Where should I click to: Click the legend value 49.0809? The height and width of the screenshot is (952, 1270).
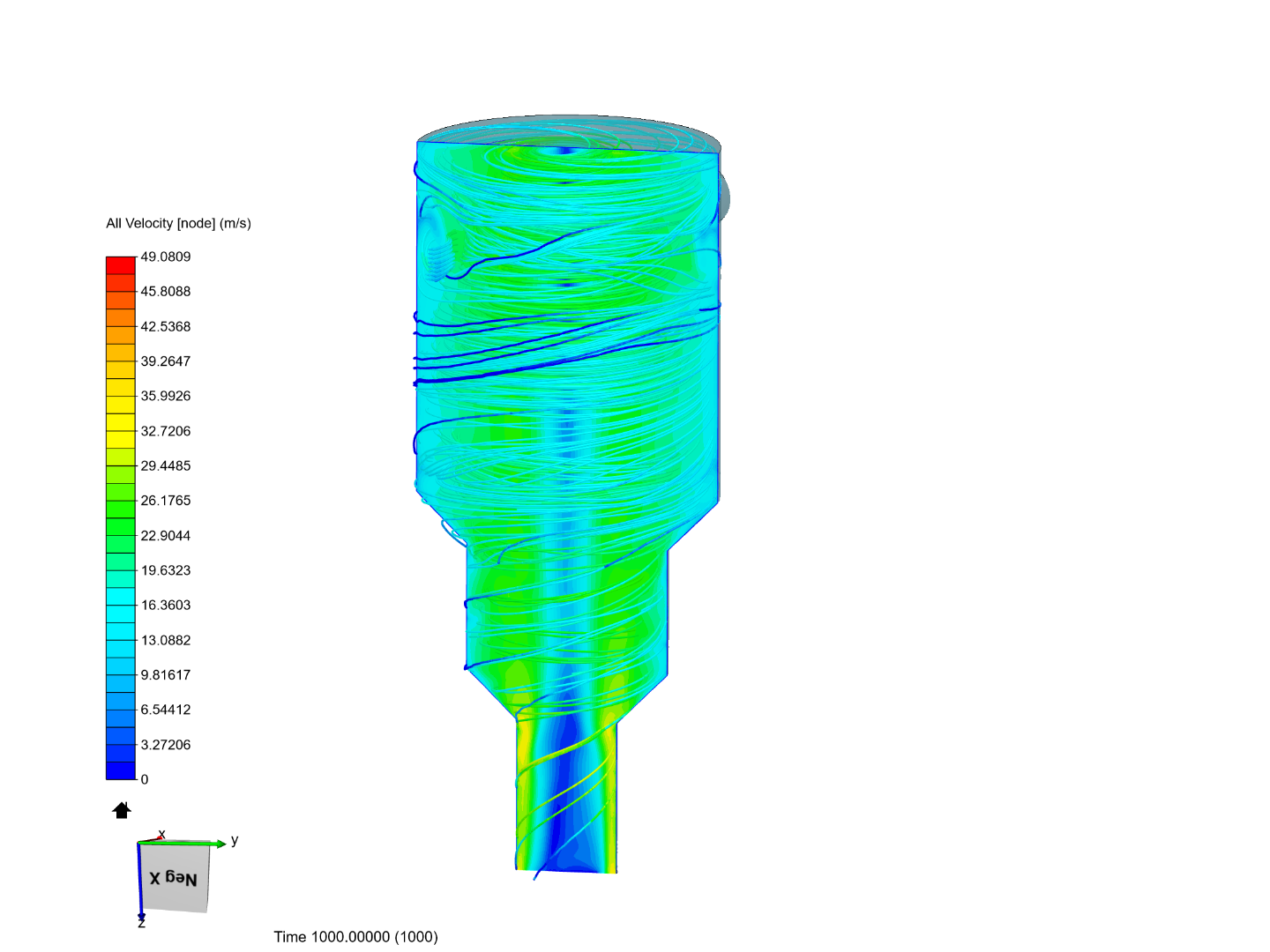[x=166, y=257]
